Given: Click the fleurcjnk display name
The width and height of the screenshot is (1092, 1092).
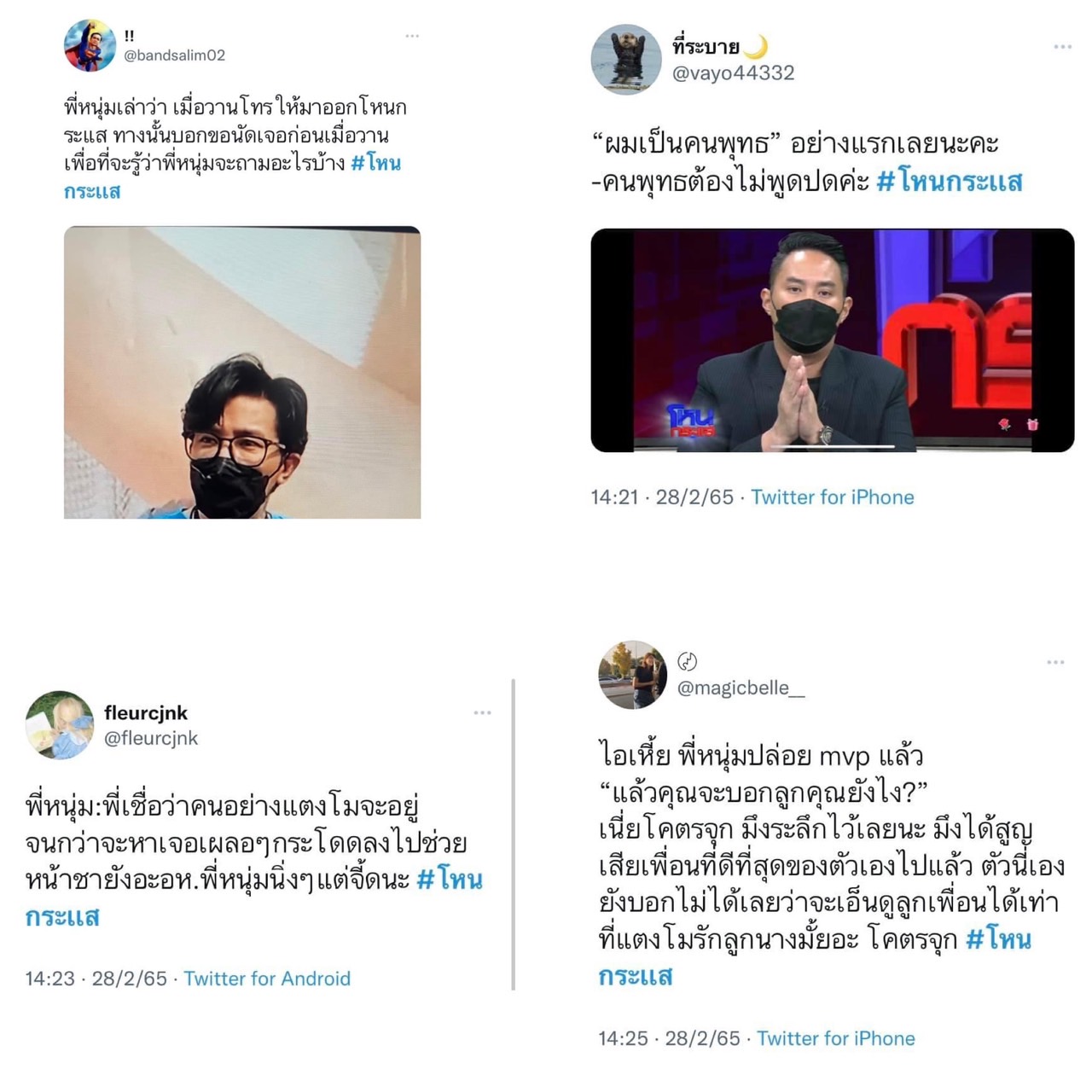Looking at the screenshot, I should pos(146,713).
